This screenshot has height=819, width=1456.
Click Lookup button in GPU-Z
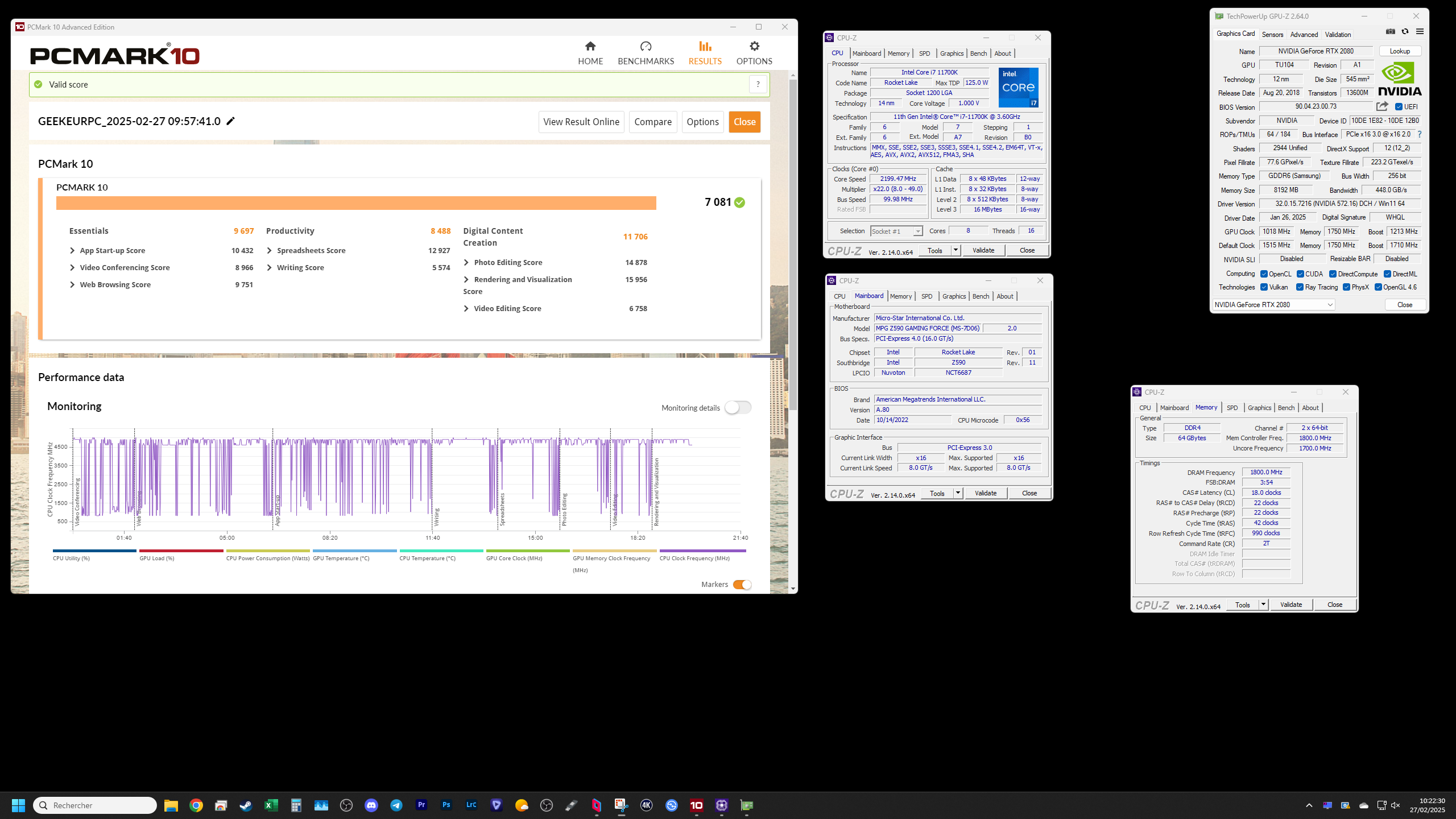[1400, 51]
